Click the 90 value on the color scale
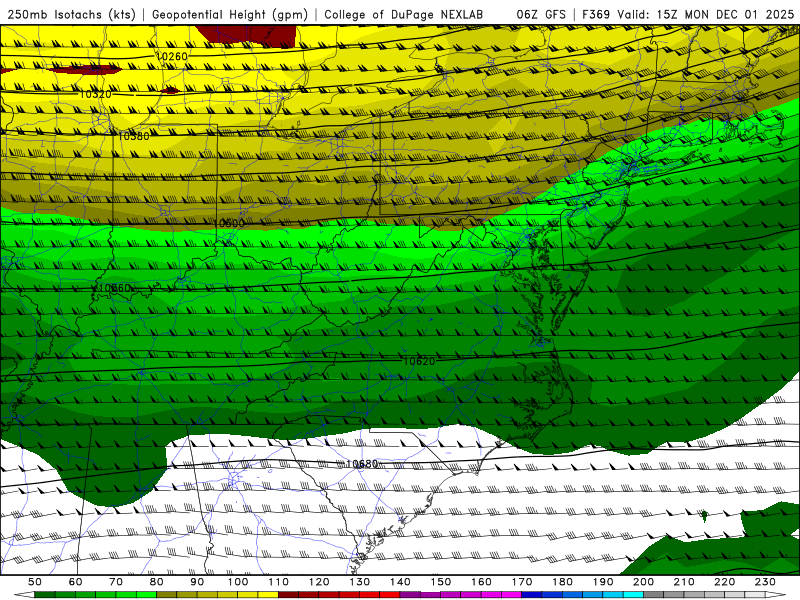 click(197, 582)
